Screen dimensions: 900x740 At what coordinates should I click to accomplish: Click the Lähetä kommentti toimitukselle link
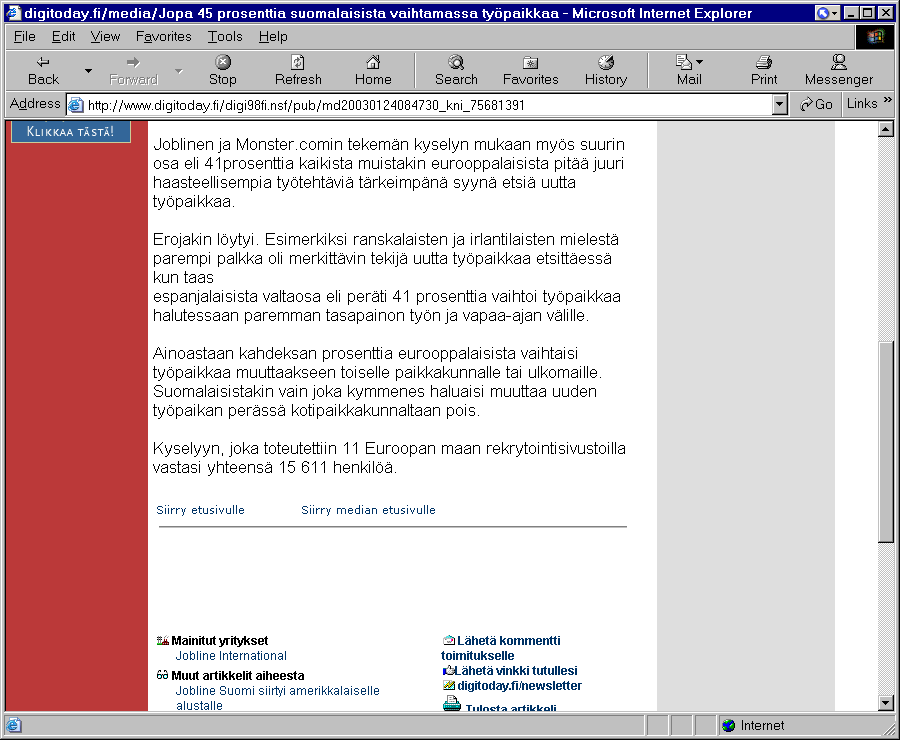(x=501, y=648)
